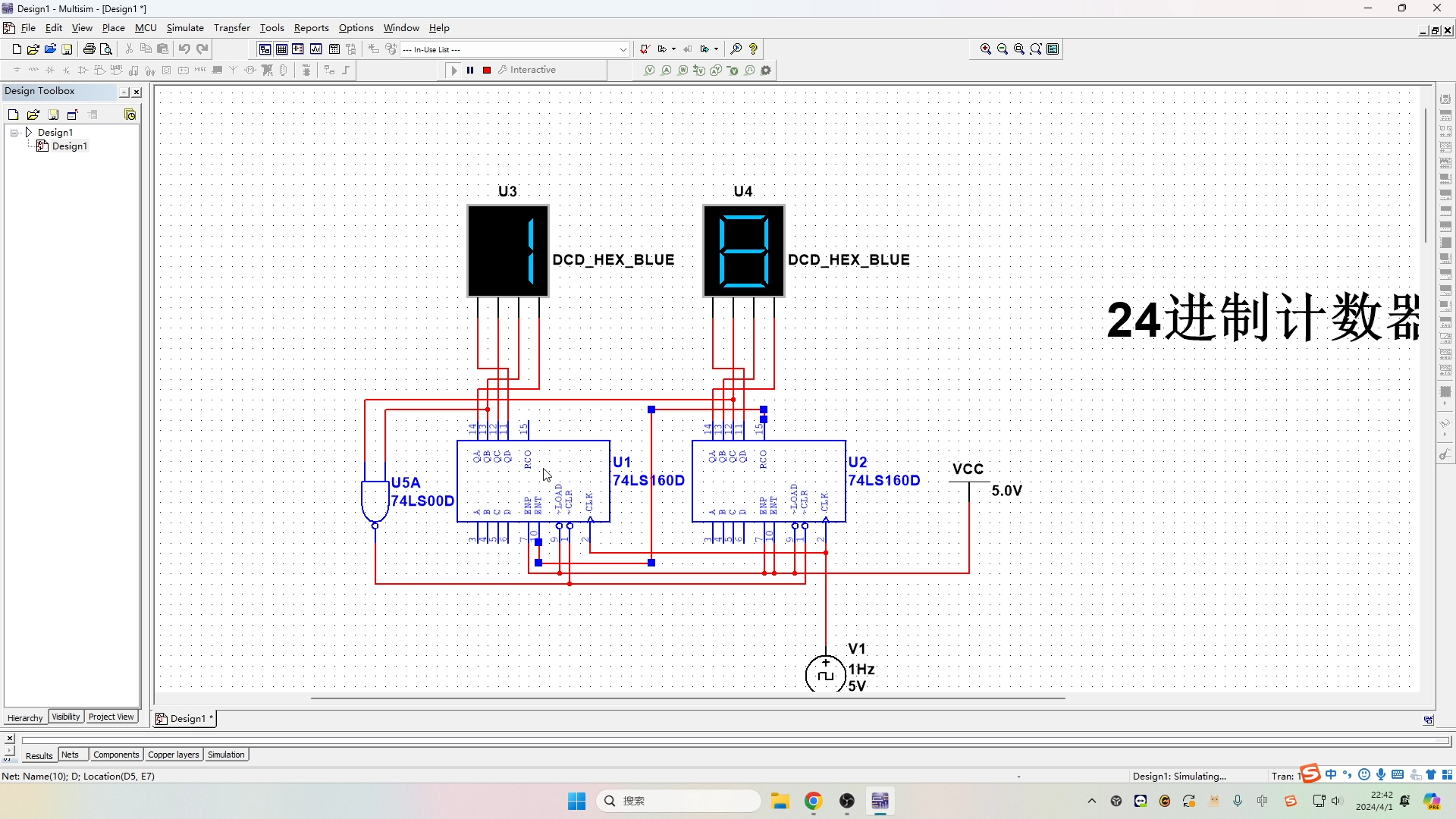The height and width of the screenshot is (819, 1456).
Task: Open the Simulate menu
Action: [x=185, y=27]
